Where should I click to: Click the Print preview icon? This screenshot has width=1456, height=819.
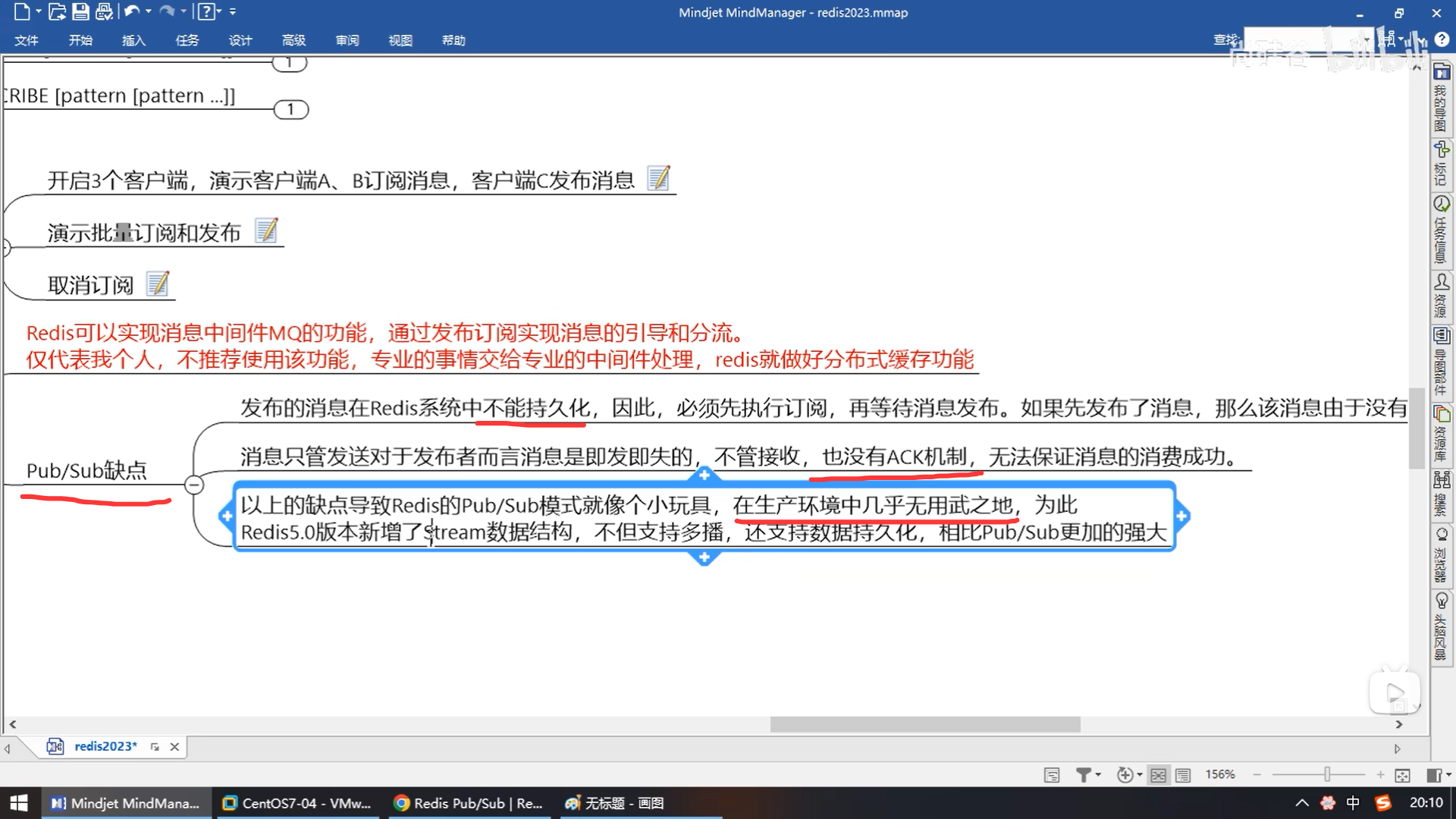click(x=105, y=11)
